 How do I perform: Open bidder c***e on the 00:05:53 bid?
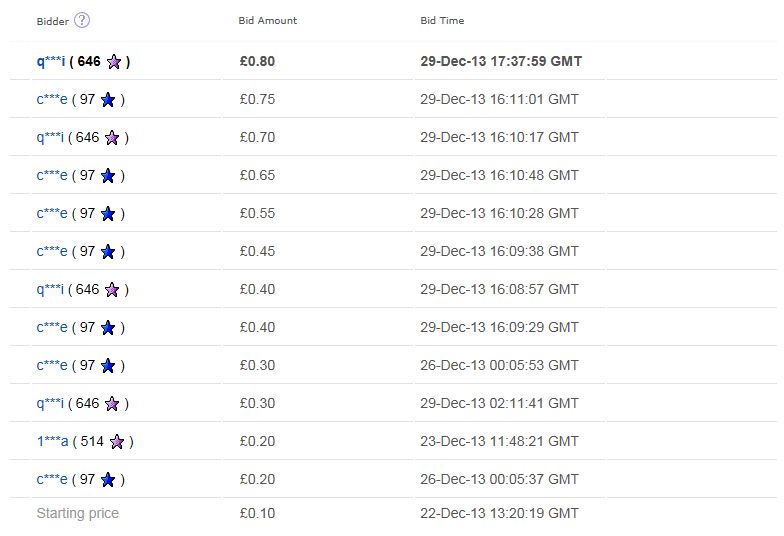(52, 365)
